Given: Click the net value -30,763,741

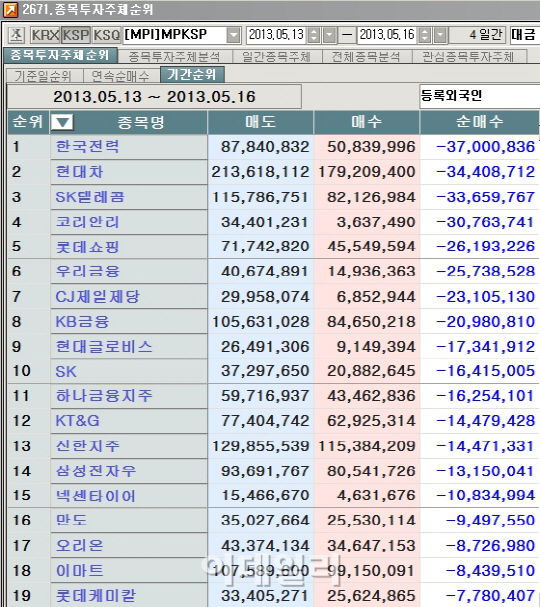Looking at the screenshot, I should [x=485, y=222].
